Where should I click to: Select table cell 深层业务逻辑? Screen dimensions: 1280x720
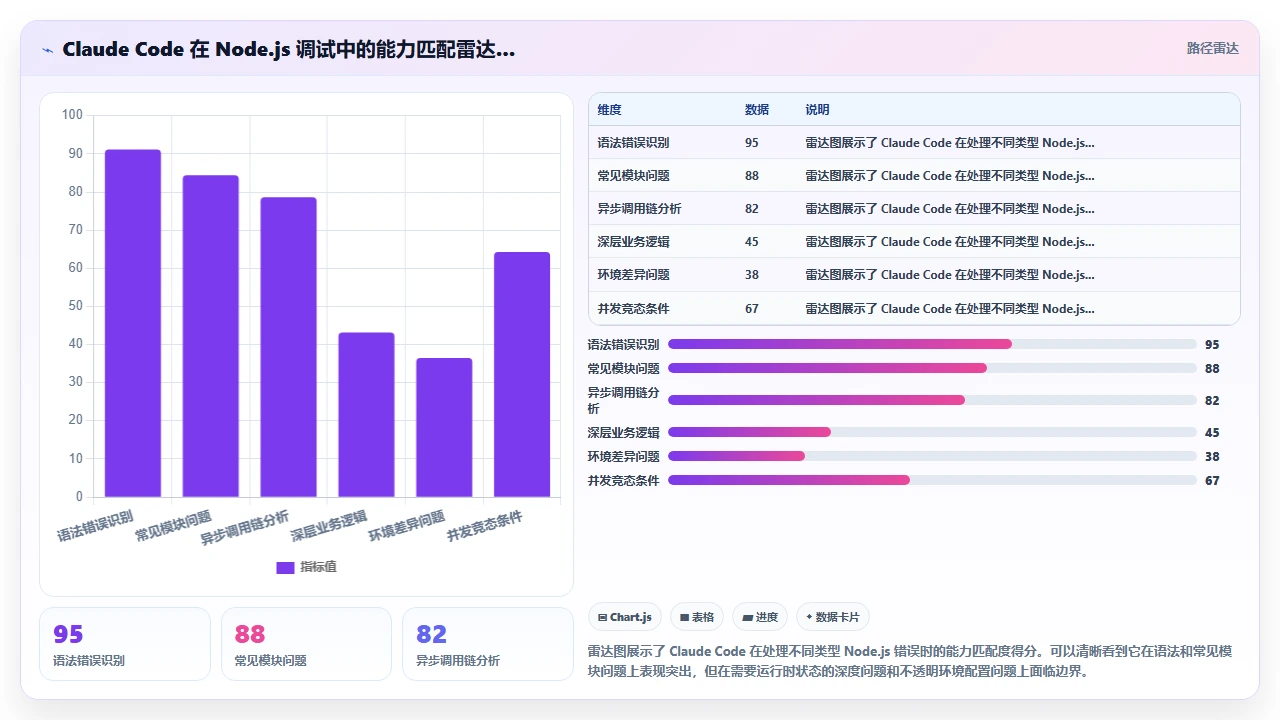(x=634, y=242)
